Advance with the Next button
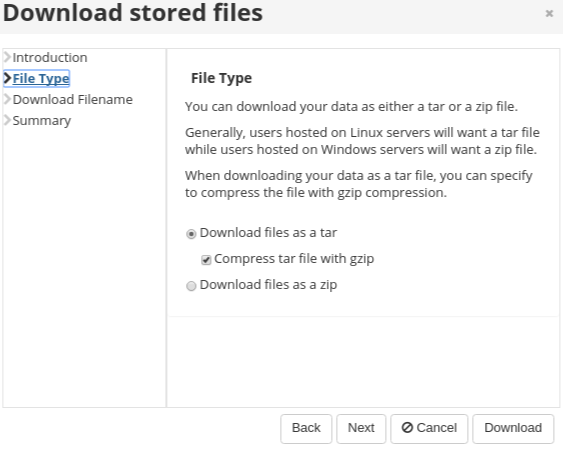Viewport: 563px width, 449px height. tap(361, 428)
